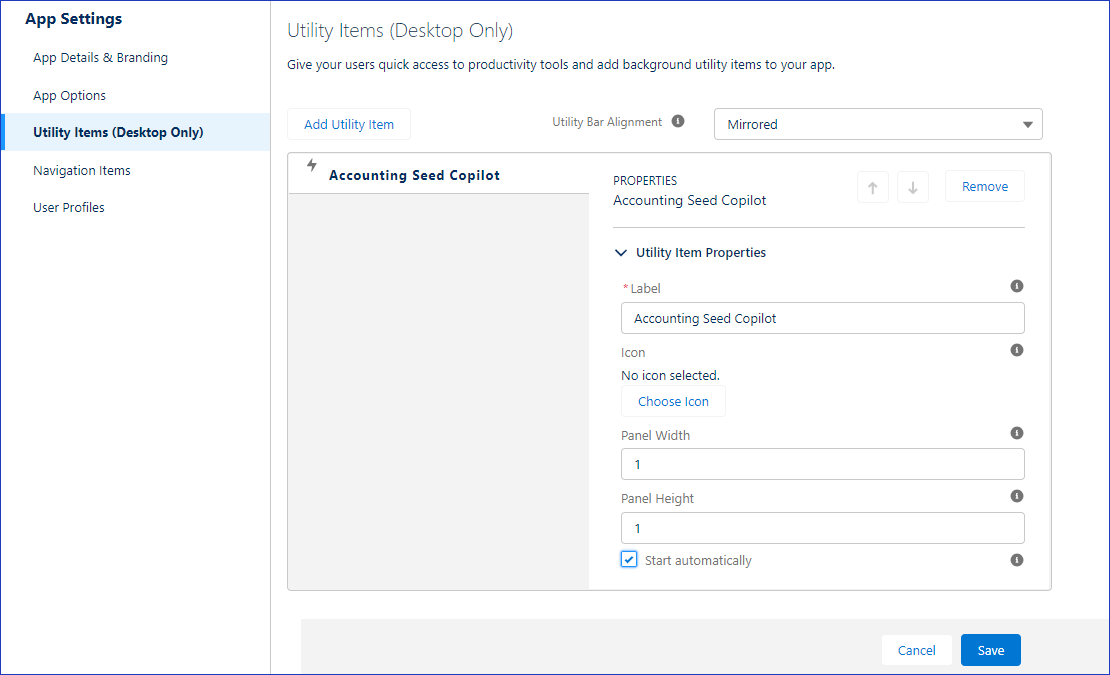The image size is (1110, 675).
Task: Click the Panel Height info icon
Action: click(1017, 497)
